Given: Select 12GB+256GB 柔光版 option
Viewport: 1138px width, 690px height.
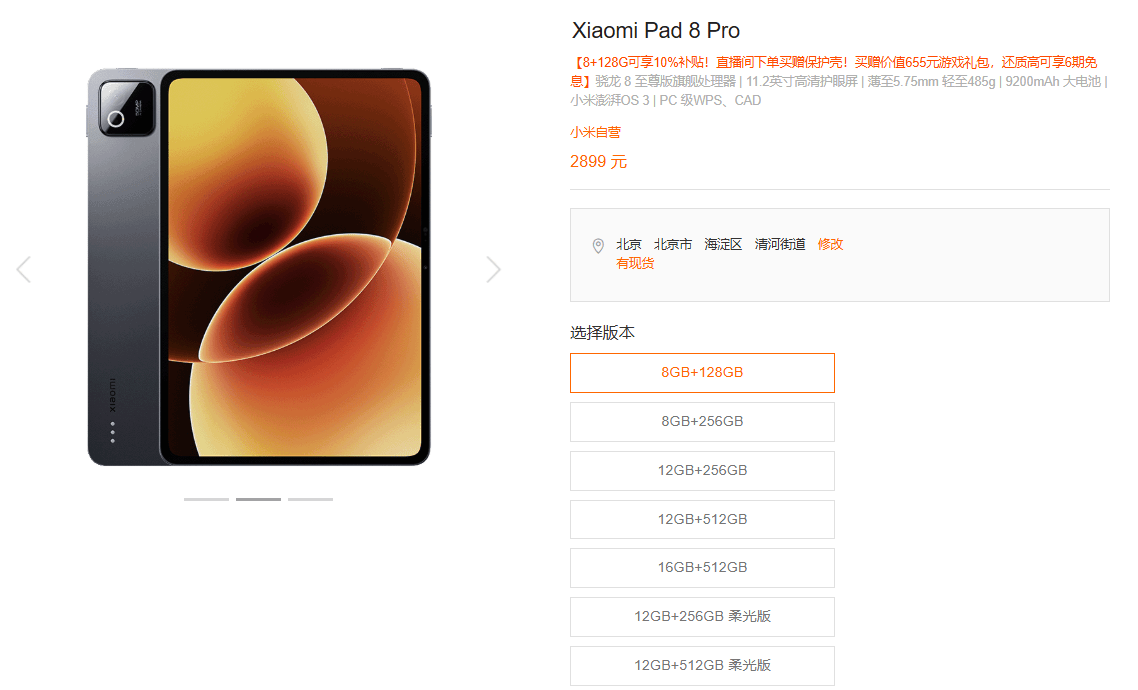Looking at the screenshot, I should pos(702,617).
